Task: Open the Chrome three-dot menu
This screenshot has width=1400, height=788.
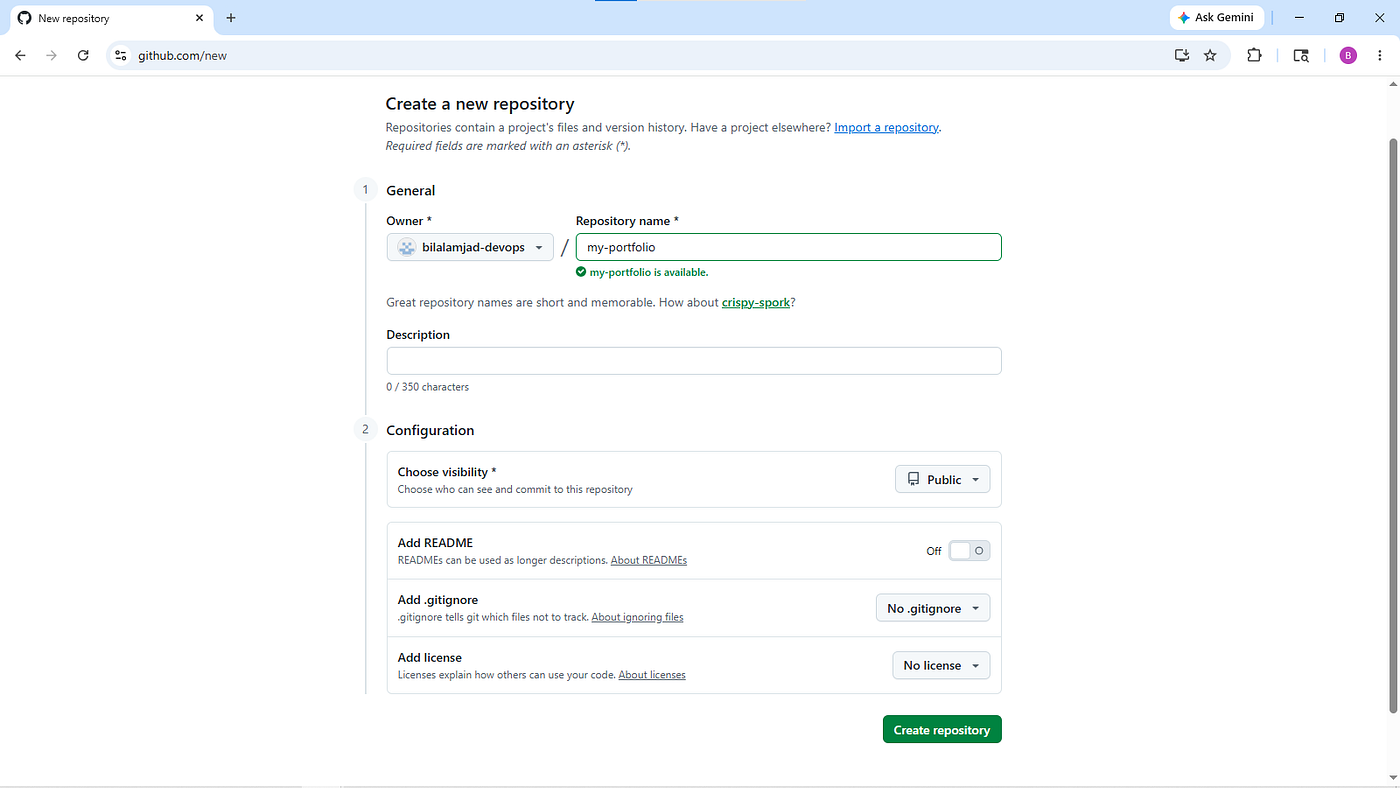Action: [x=1380, y=56]
